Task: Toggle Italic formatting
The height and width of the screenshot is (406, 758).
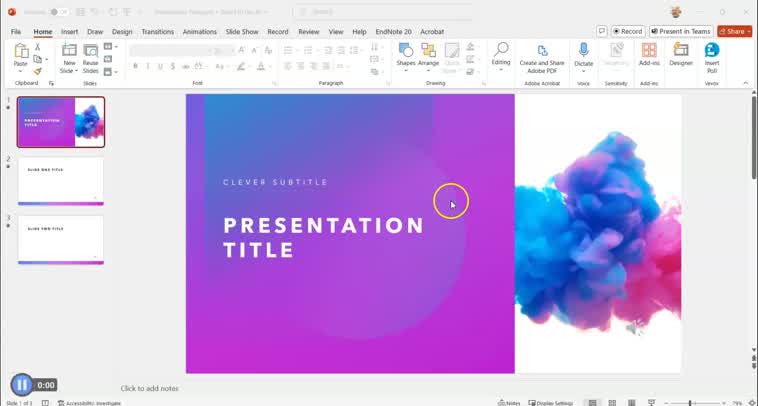Action: (x=147, y=66)
